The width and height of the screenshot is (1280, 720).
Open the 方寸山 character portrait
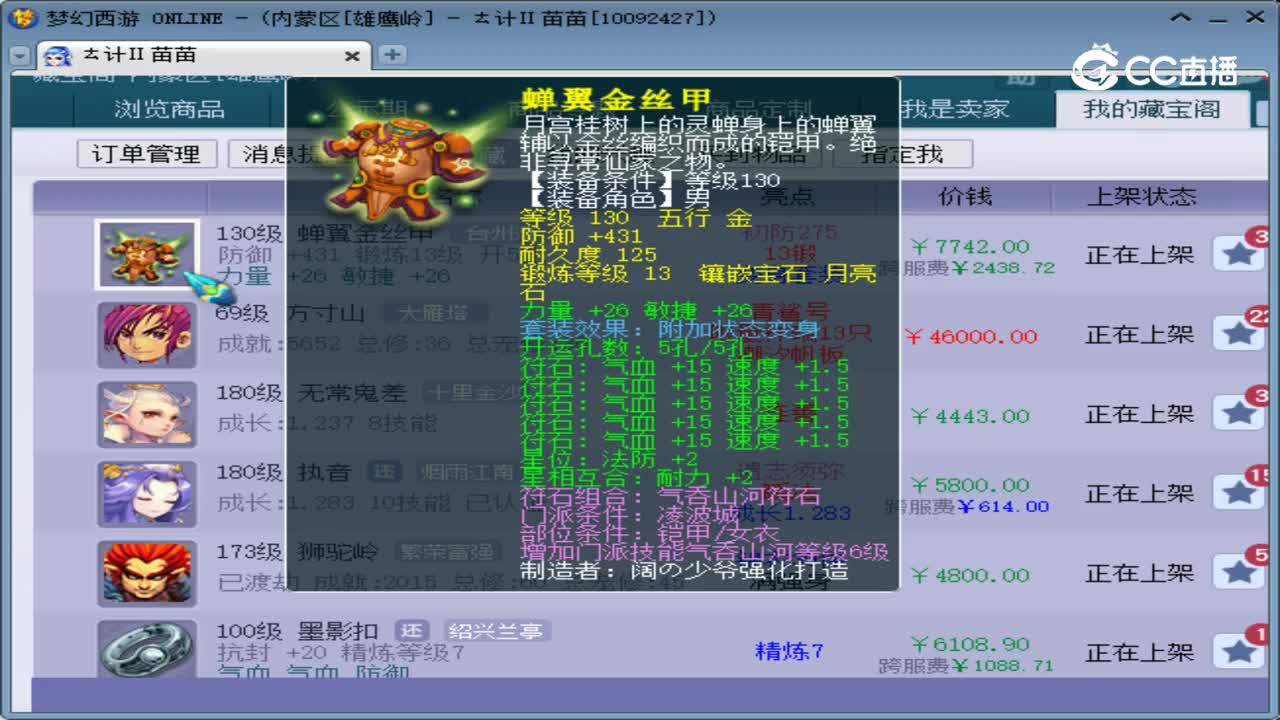[x=146, y=335]
